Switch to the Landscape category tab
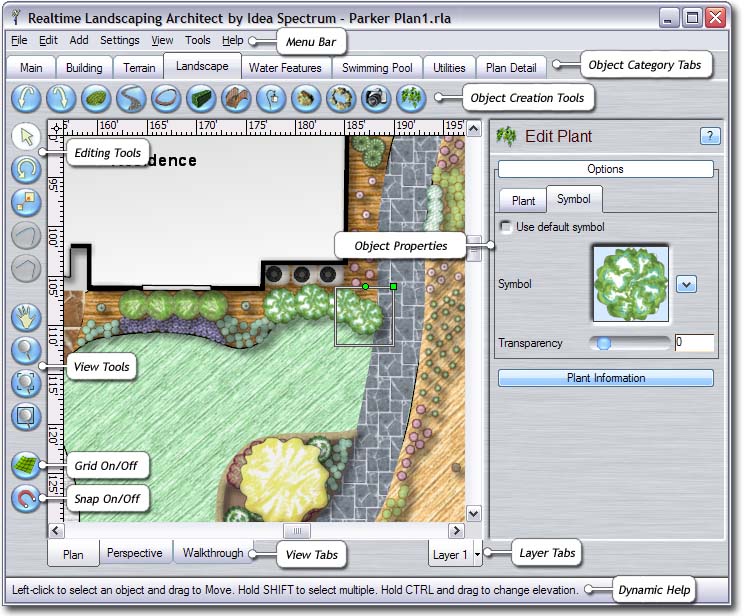Image resolution: width=745 pixels, height=616 pixels. point(202,66)
